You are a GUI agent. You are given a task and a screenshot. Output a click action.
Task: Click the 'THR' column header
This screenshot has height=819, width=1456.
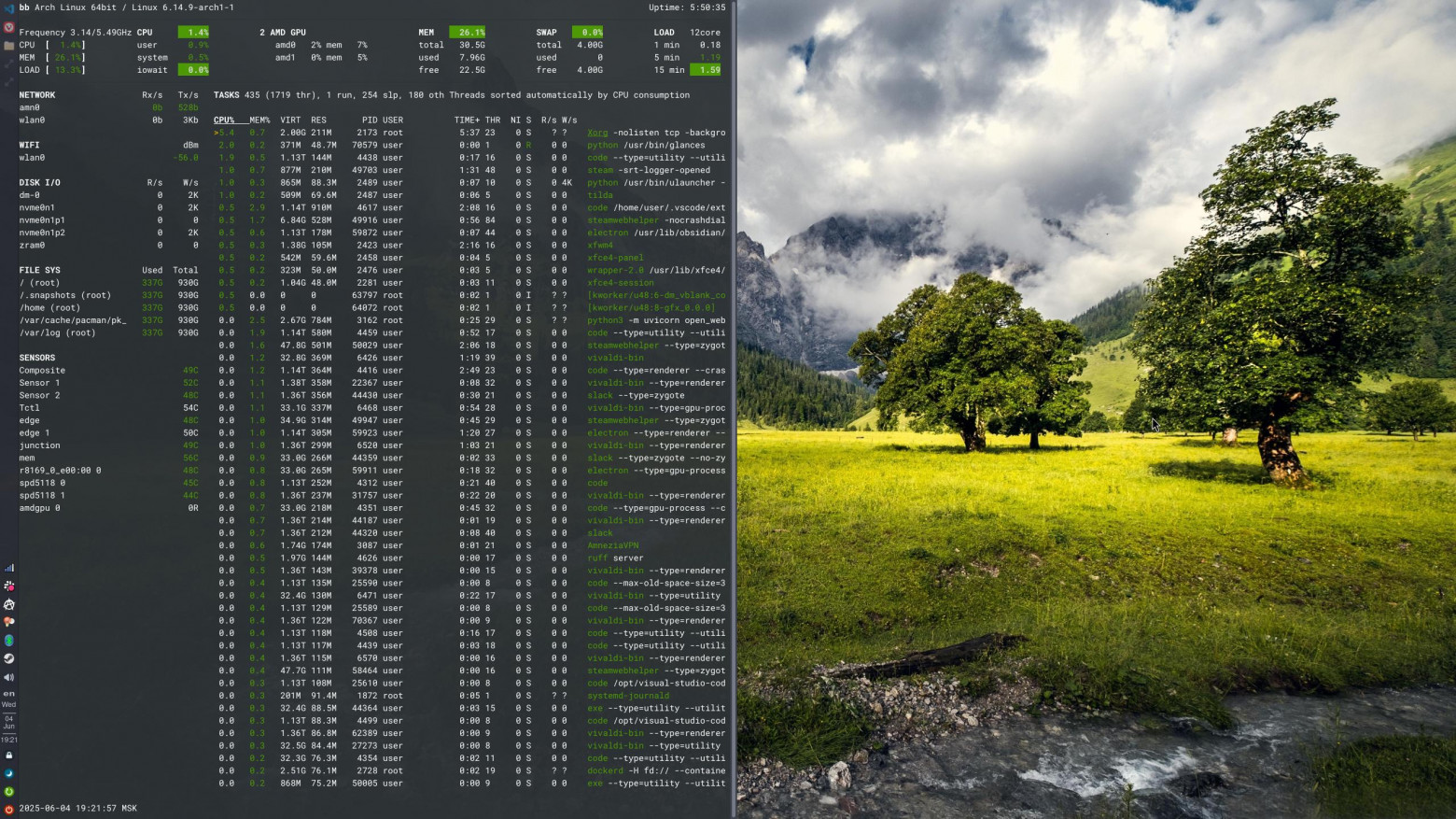coord(493,120)
